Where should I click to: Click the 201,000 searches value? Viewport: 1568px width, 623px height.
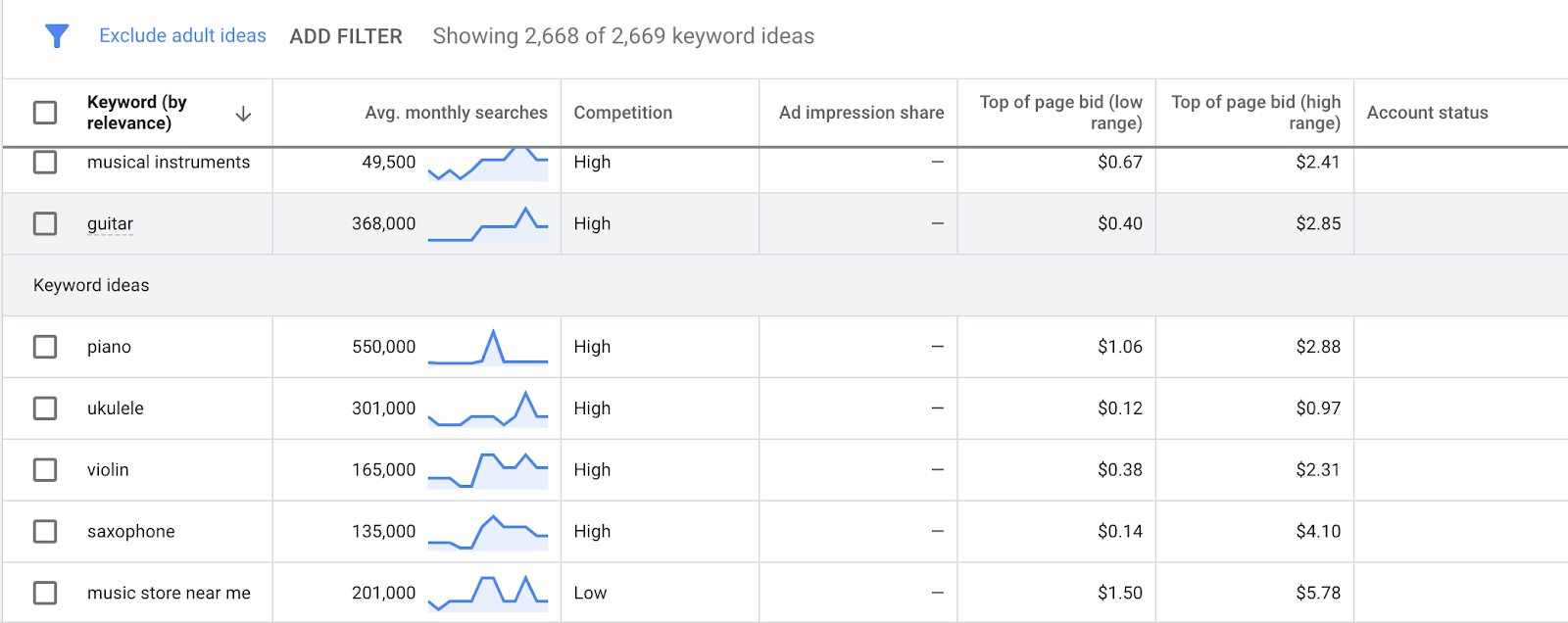(x=384, y=593)
